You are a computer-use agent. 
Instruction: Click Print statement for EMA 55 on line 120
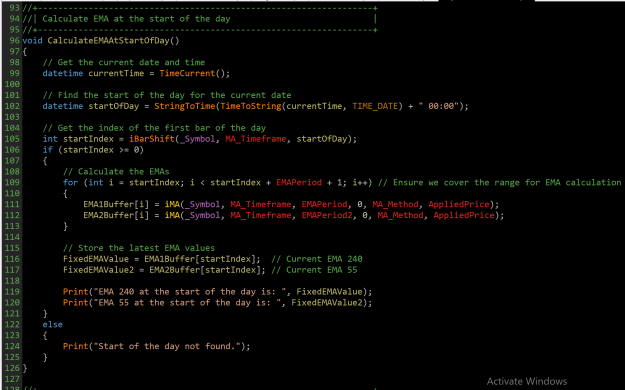click(x=218, y=303)
